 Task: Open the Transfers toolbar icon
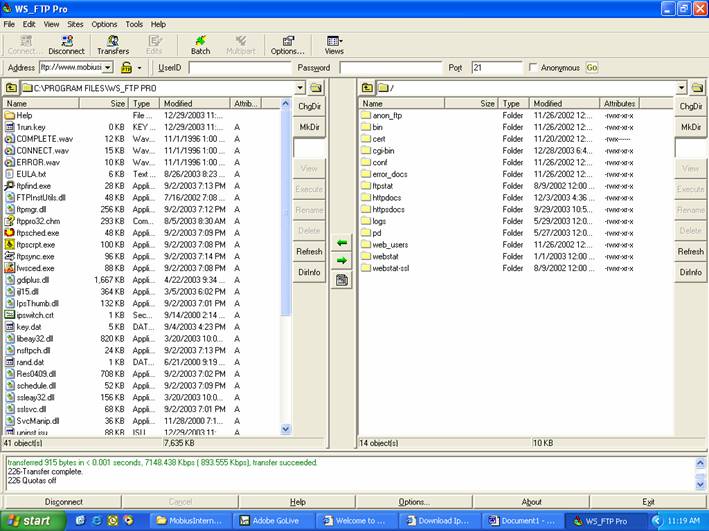pyautogui.click(x=113, y=45)
